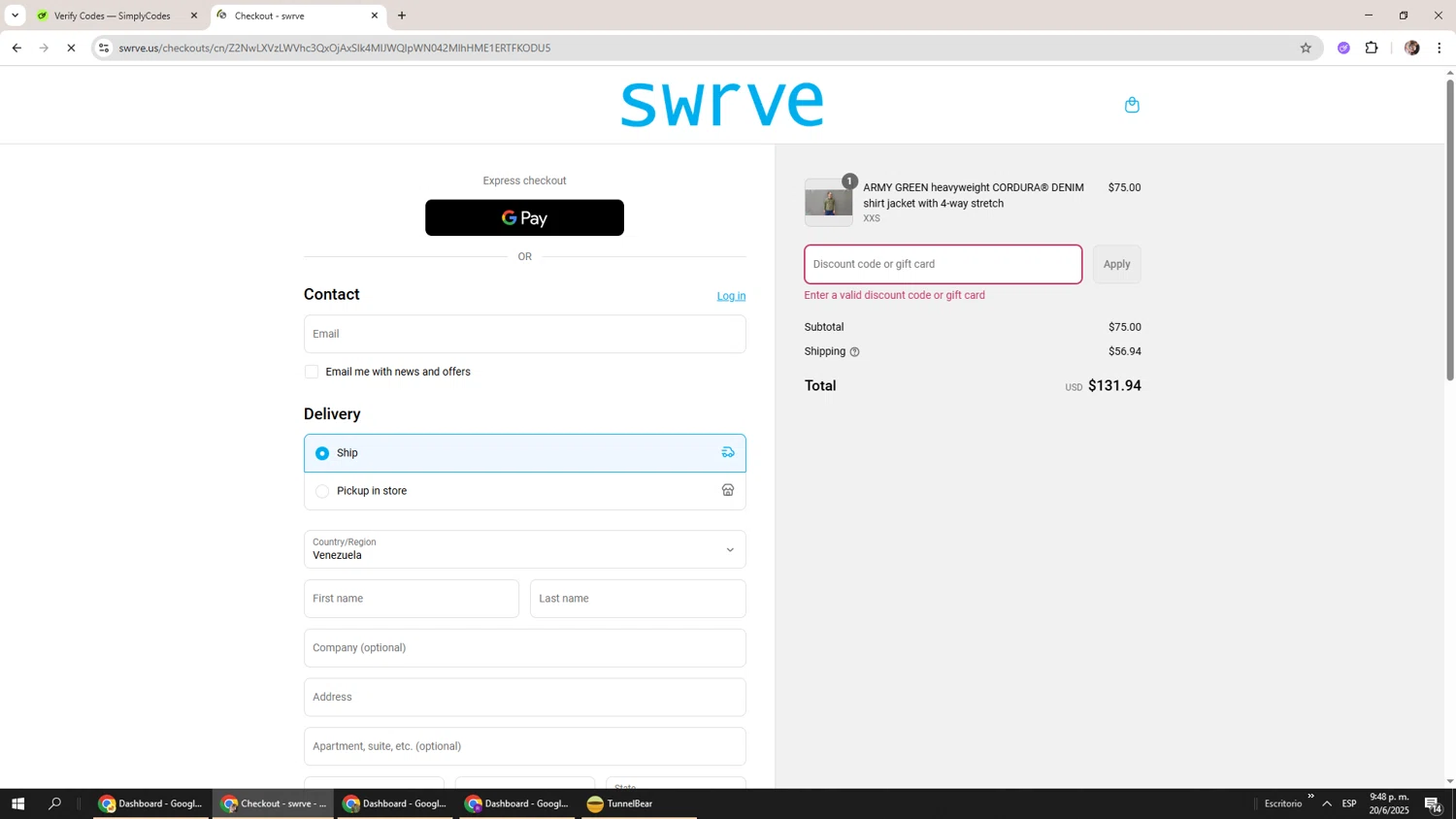This screenshot has width=1456, height=819.
Task: Open notification center icon in taskbar
Action: click(x=1433, y=803)
